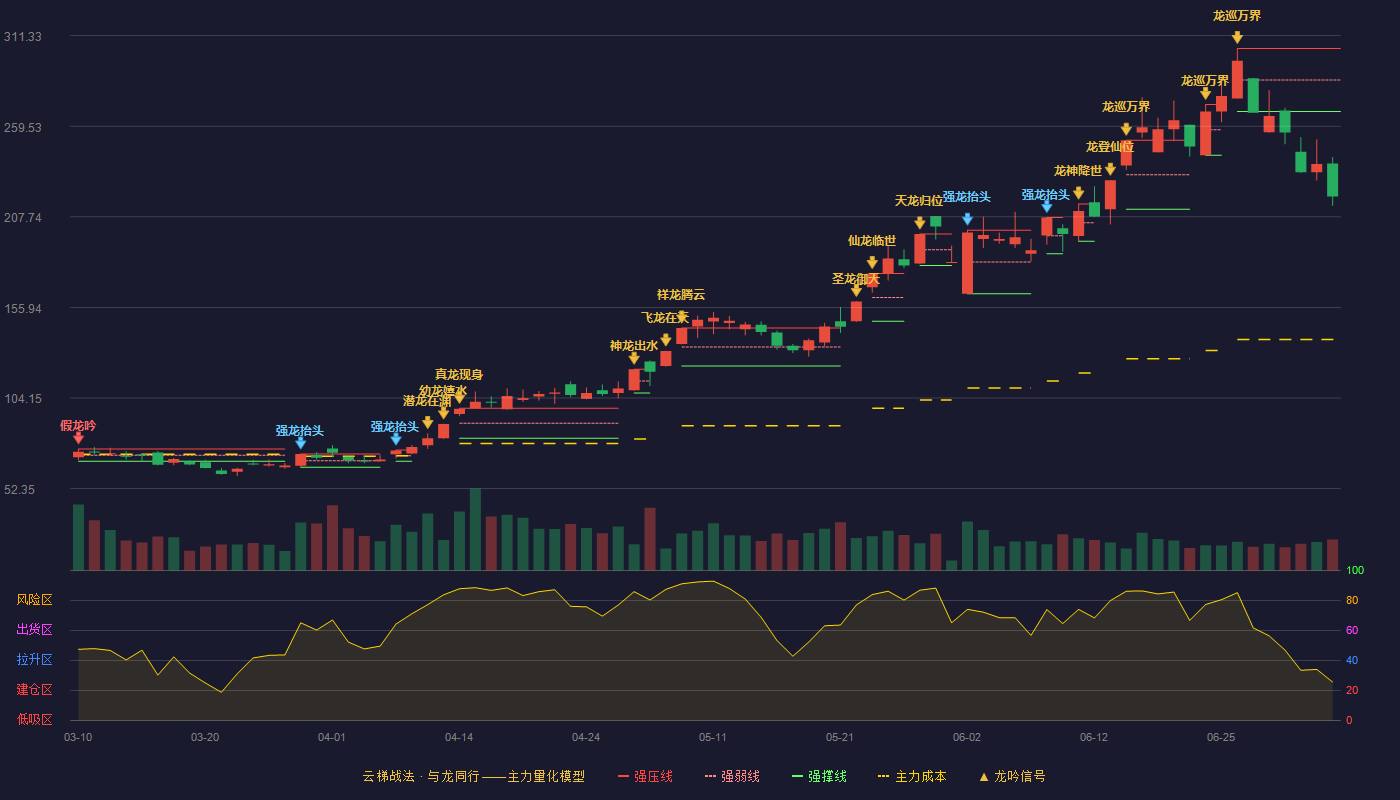The image size is (1400, 800).
Task: Click the 06-12 date label
Action: pos(1094,737)
